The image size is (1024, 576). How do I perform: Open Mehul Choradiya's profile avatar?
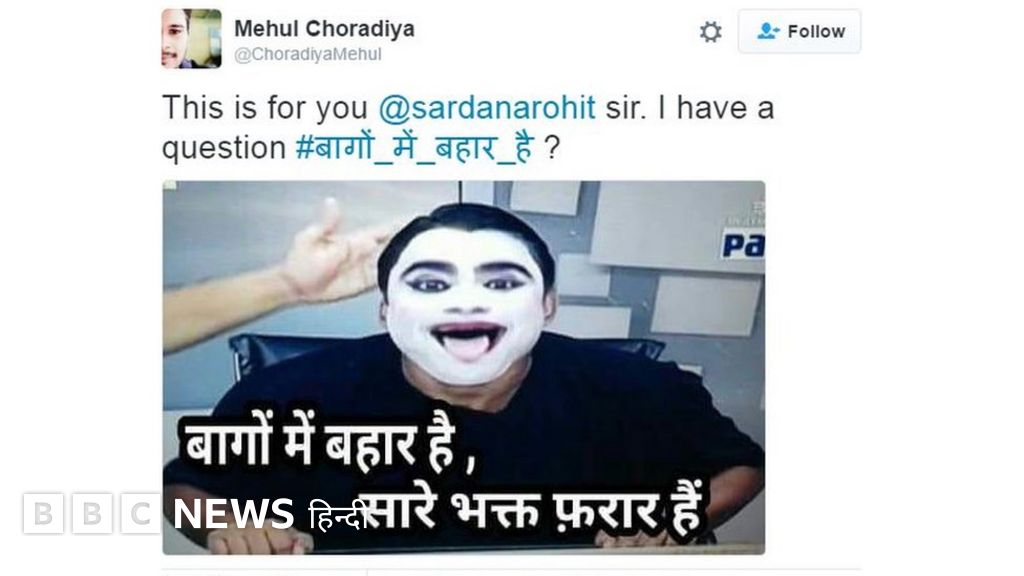[x=191, y=39]
